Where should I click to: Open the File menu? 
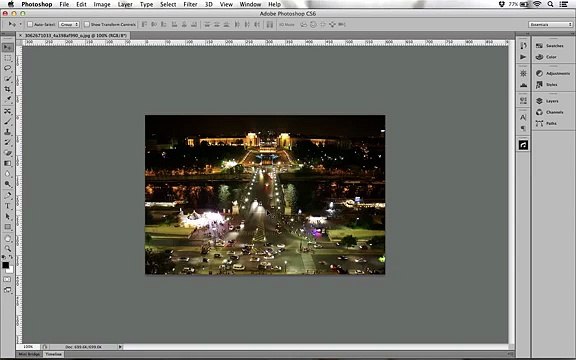click(x=64, y=4)
